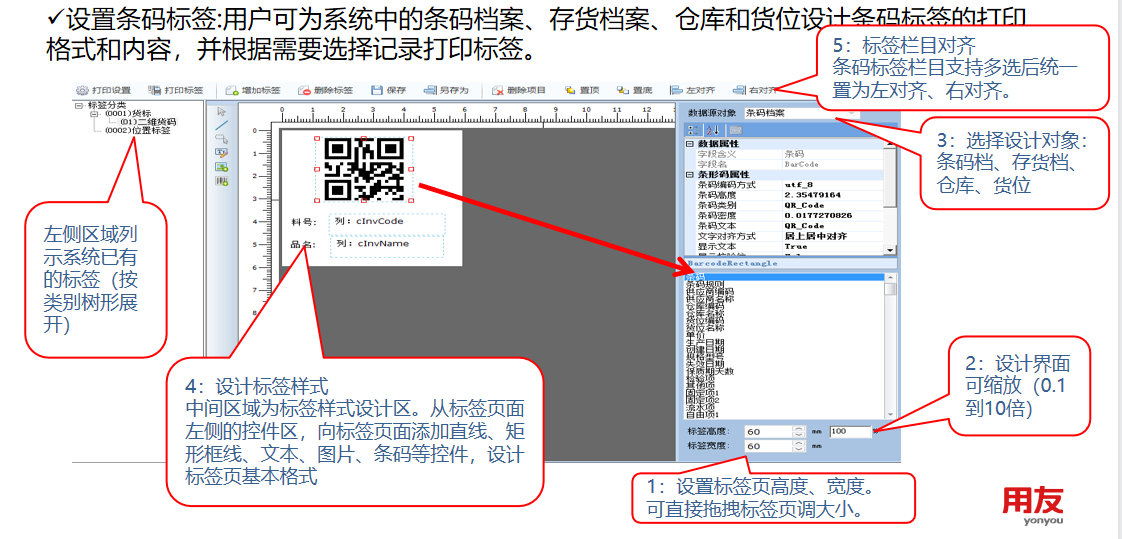Click the 删除标签 delete label button
Viewport: 1122px width, 539px height.
325,91
